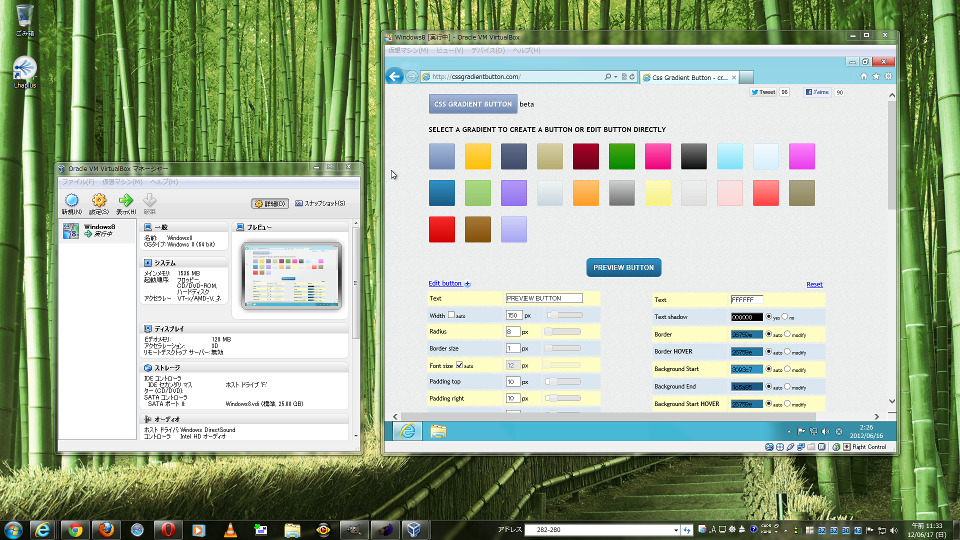Switch to the Details (詳細) view button

(269, 203)
